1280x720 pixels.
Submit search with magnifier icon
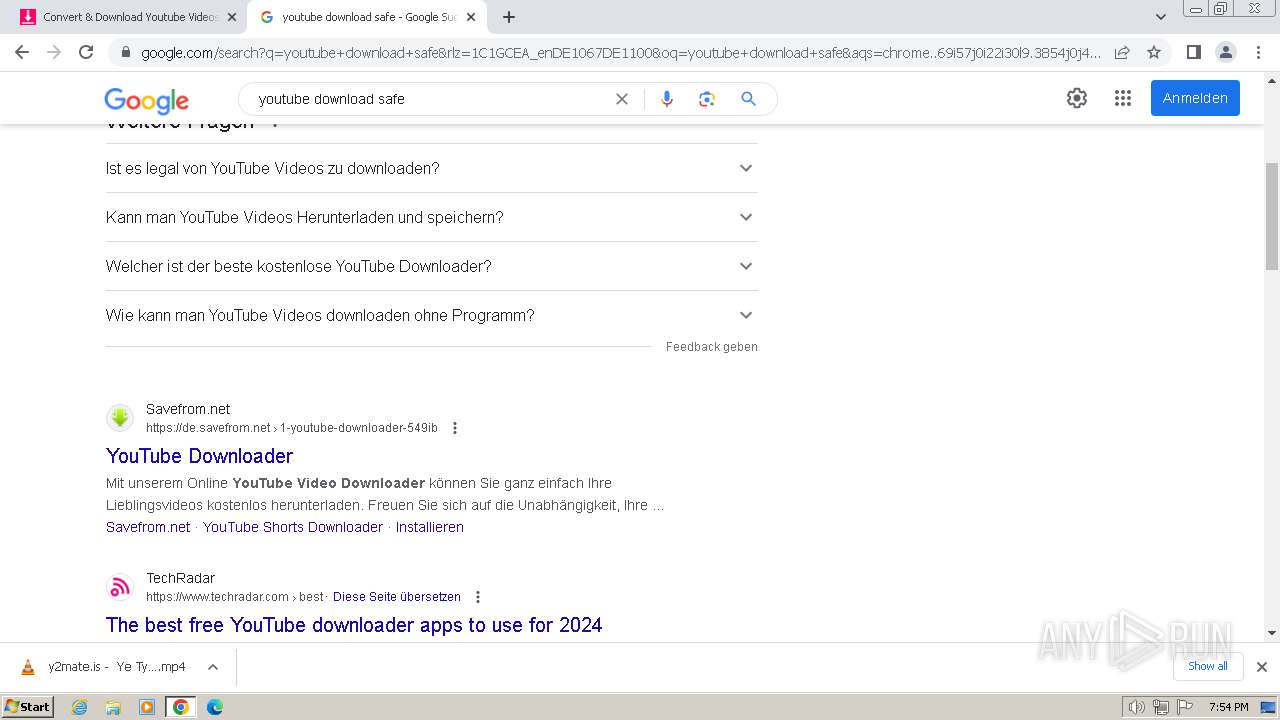coord(748,99)
